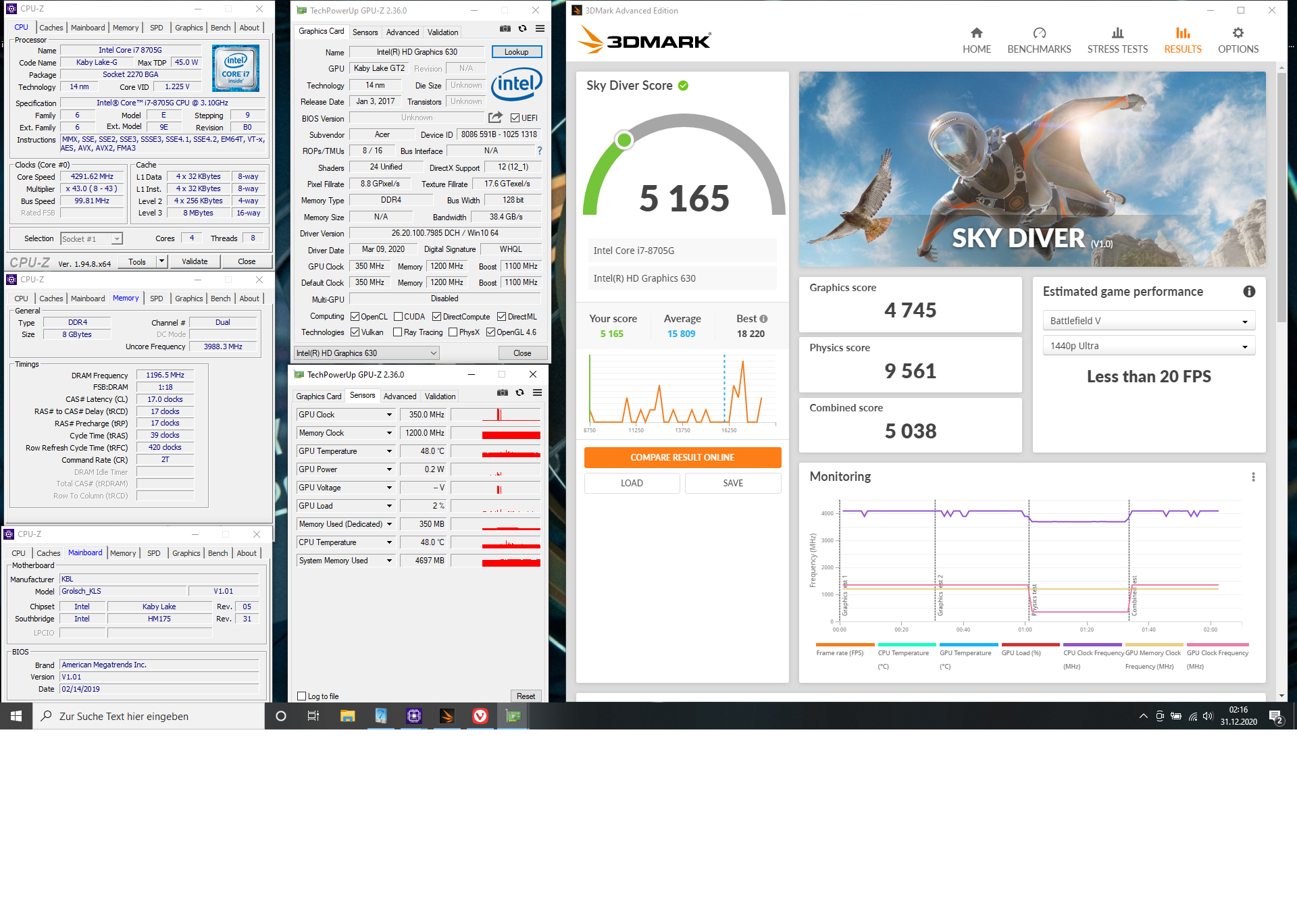This screenshot has width=1297, height=924.
Task: Click the BIOS share/export icon in GPU-Z
Action: [x=495, y=118]
